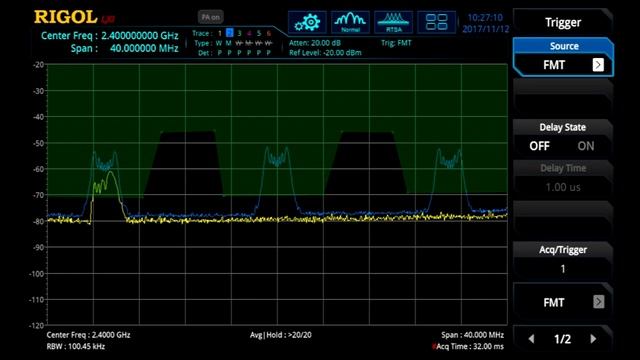Select the Acq/Trigger menu item

point(563,260)
